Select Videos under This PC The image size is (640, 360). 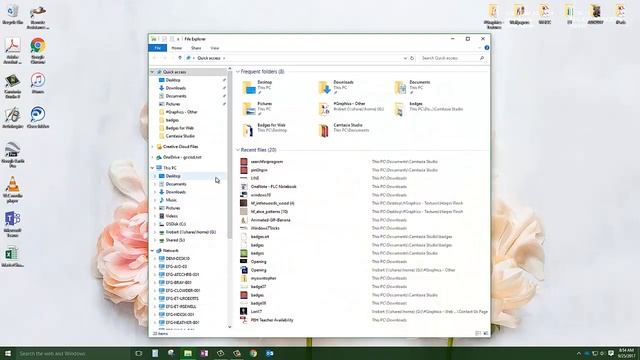pos(171,216)
